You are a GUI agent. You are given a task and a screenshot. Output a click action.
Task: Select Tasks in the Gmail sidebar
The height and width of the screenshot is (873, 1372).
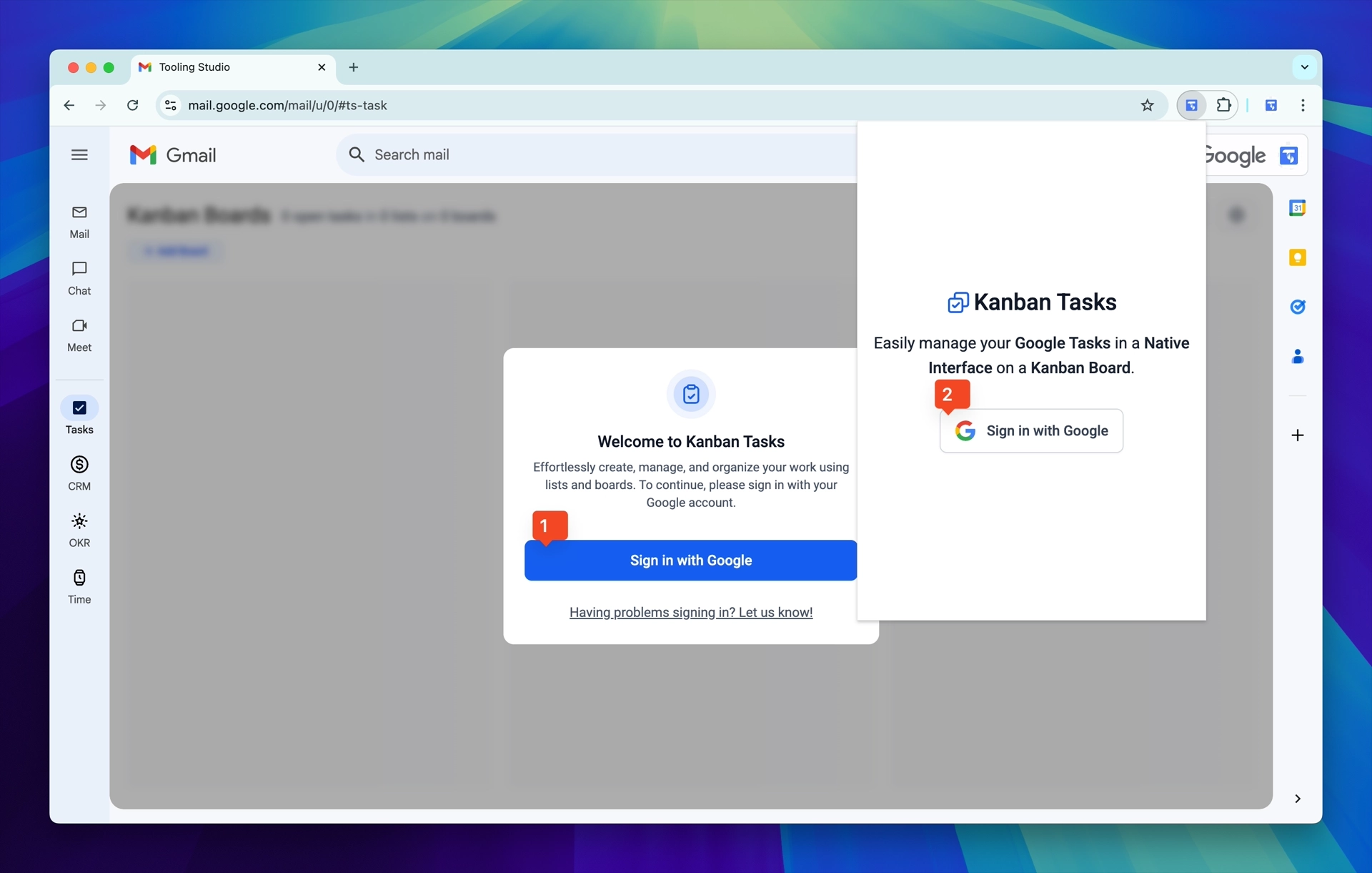click(x=79, y=416)
